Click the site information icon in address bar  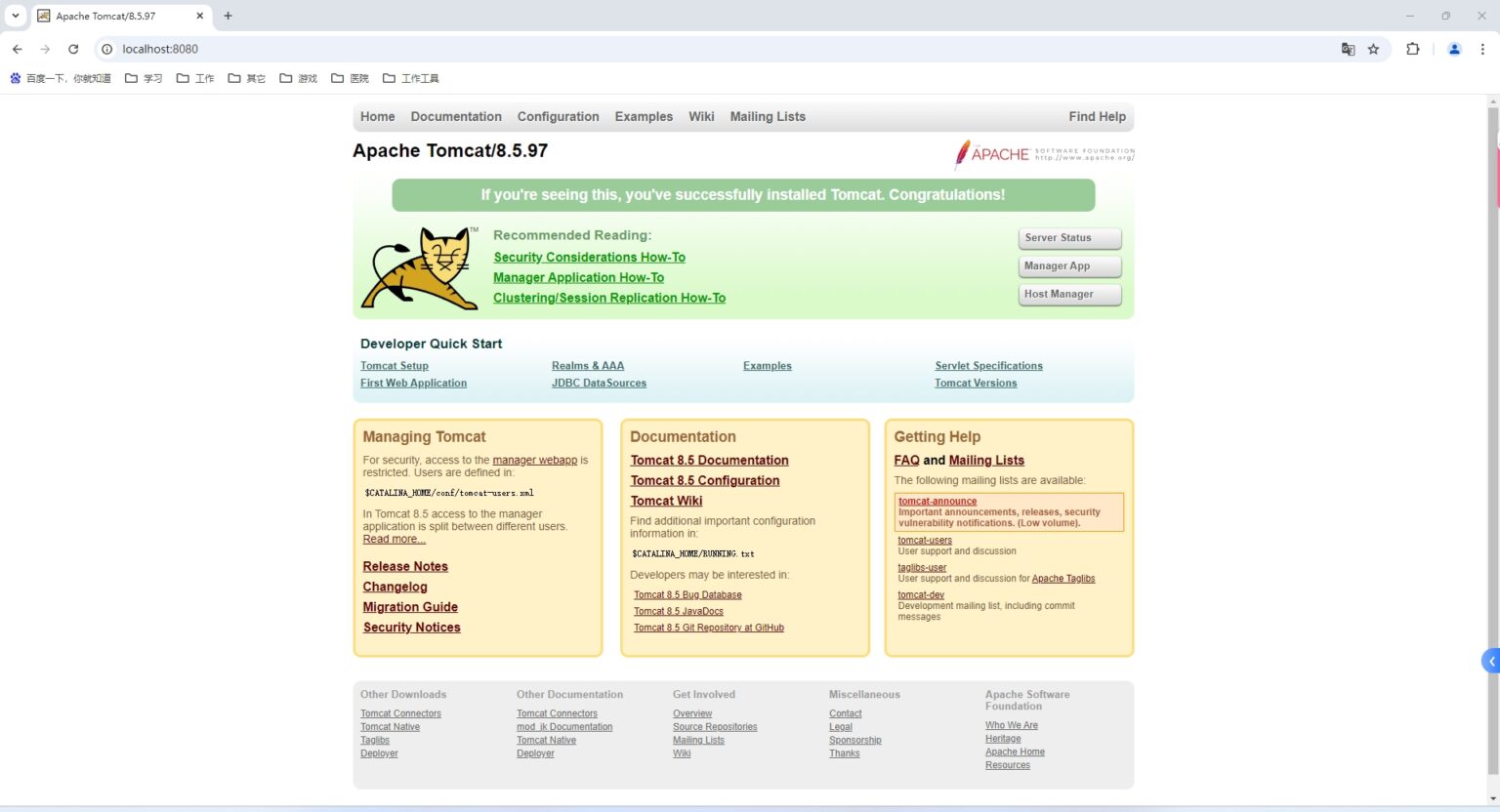pyautogui.click(x=107, y=48)
